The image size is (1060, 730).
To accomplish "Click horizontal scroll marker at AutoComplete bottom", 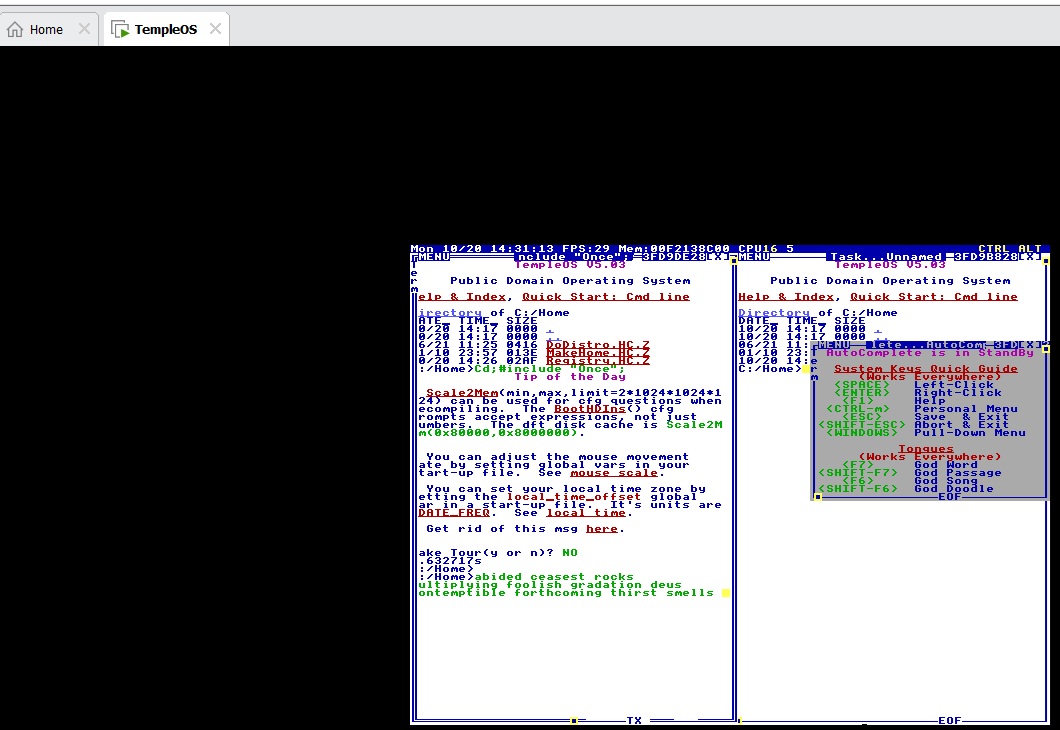I will tap(818, 497).
